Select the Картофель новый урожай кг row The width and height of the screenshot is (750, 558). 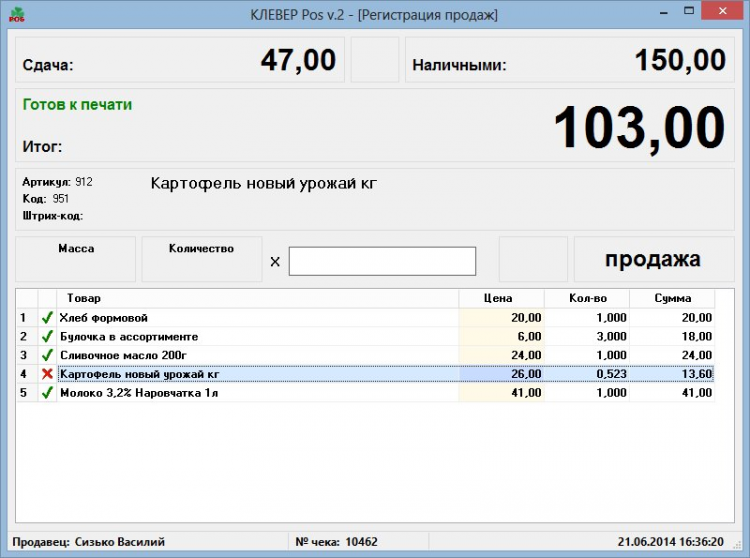click(x=366, y=374)
